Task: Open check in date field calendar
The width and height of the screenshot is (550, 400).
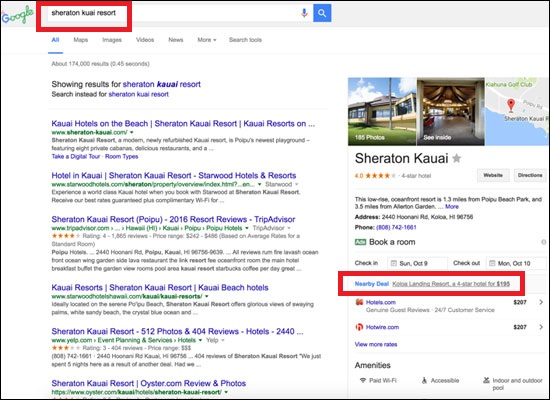Action: click(417, 263)
